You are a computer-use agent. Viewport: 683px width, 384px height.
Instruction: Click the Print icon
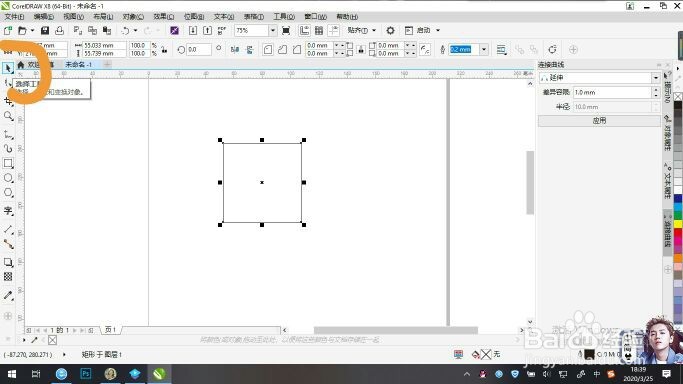pos(59,30)
